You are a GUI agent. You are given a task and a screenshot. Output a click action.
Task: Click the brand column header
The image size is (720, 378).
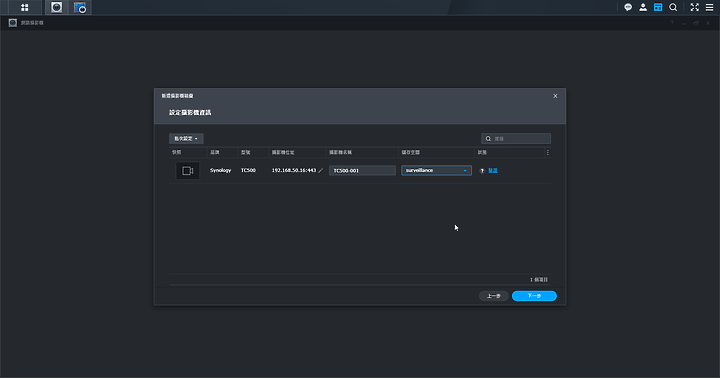pyautogui.click(x=215, y=152)
